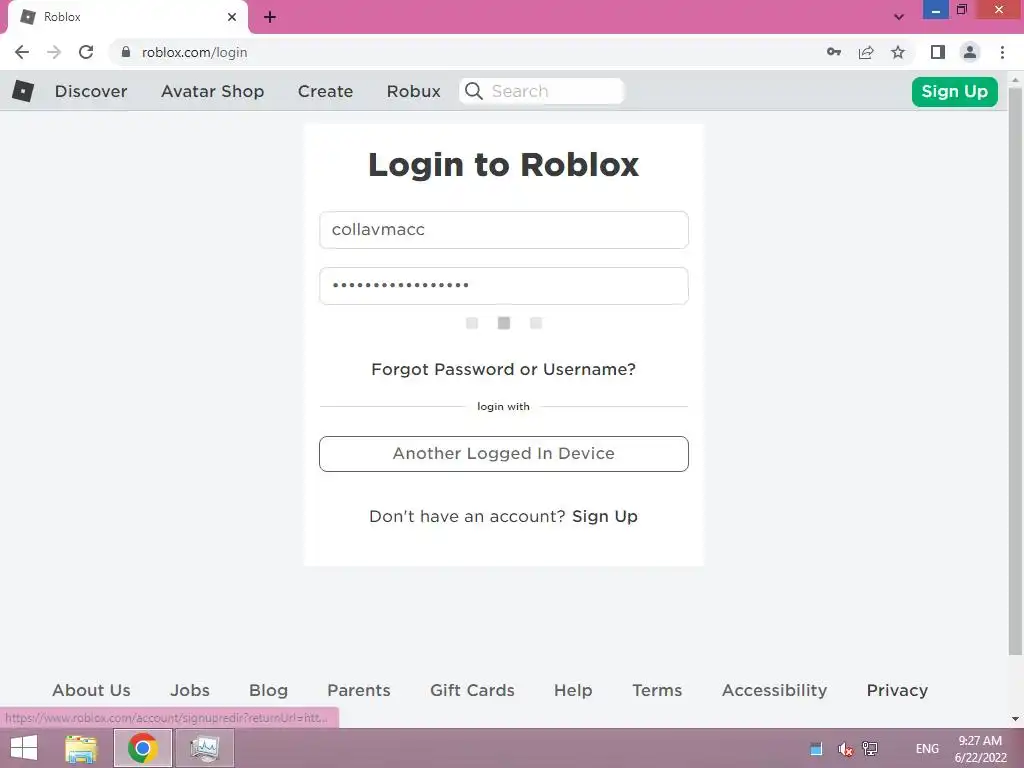
Task: Expand the tab search chevron
Action: pos(899,17)
